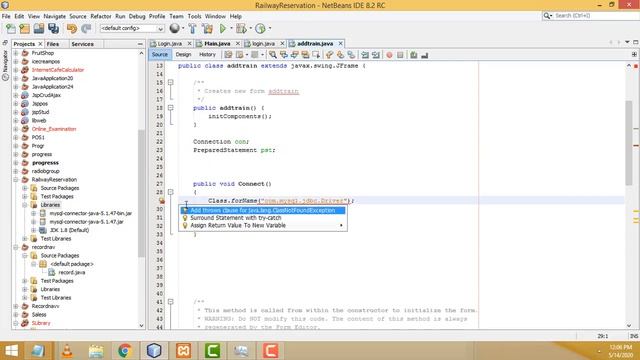Screen dimensions: 640x360
Task: Click the Projects panel vertical scrollbar
Action: pos(141,194)
